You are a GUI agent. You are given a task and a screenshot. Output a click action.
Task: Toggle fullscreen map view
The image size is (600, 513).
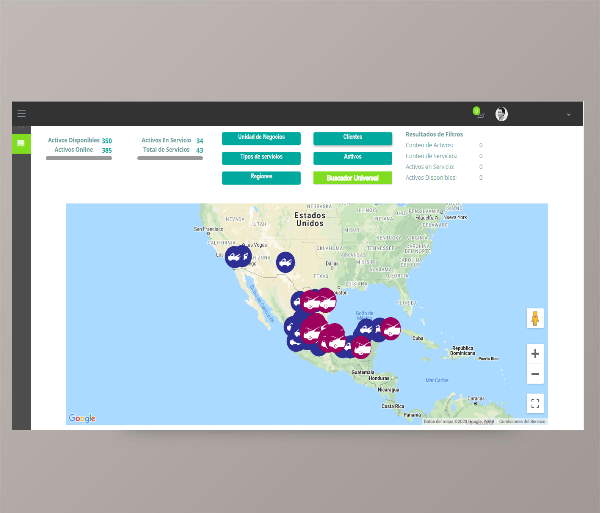point(535,403)
